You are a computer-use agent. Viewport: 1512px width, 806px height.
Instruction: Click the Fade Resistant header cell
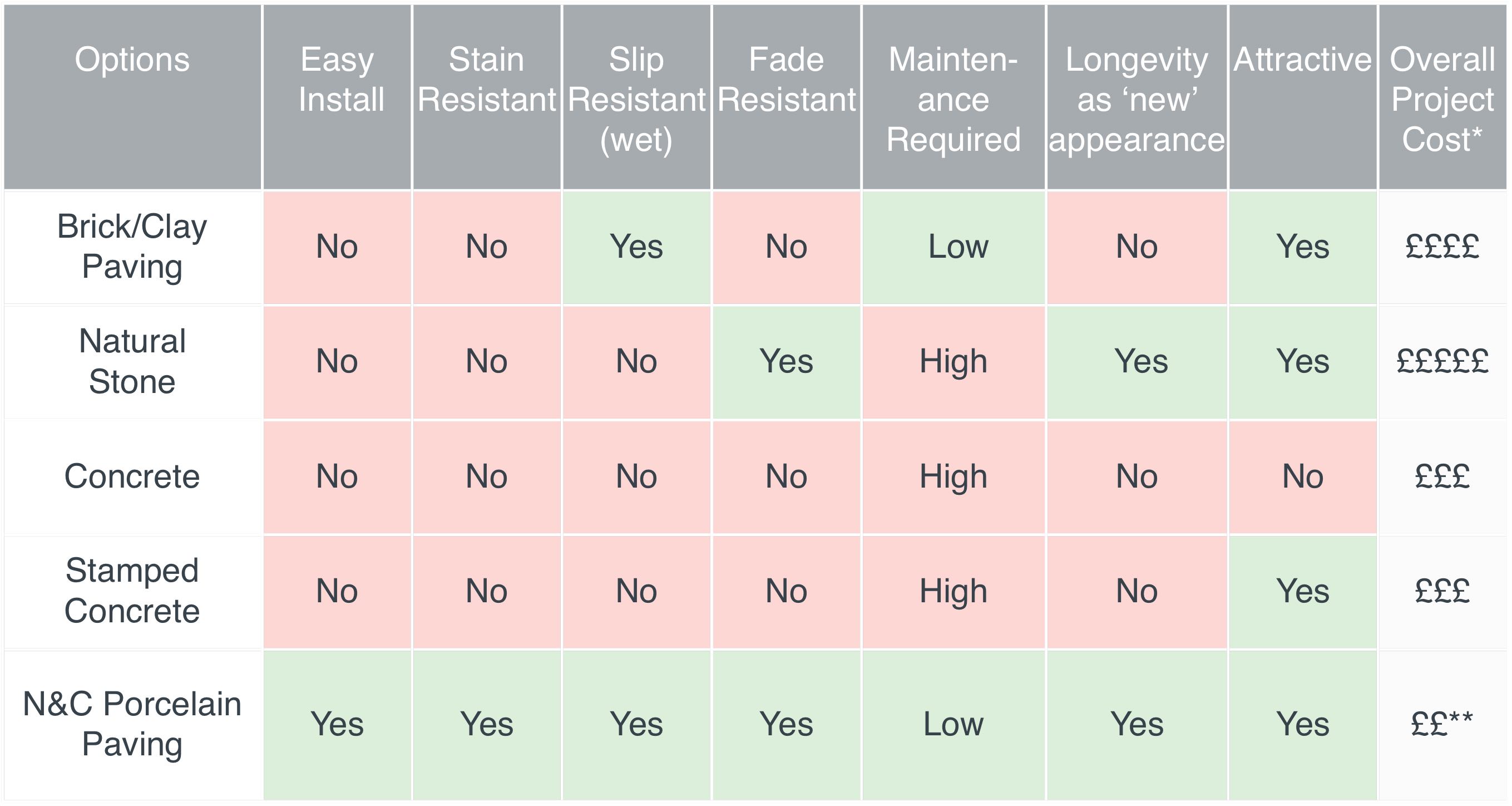coord(787,97)
